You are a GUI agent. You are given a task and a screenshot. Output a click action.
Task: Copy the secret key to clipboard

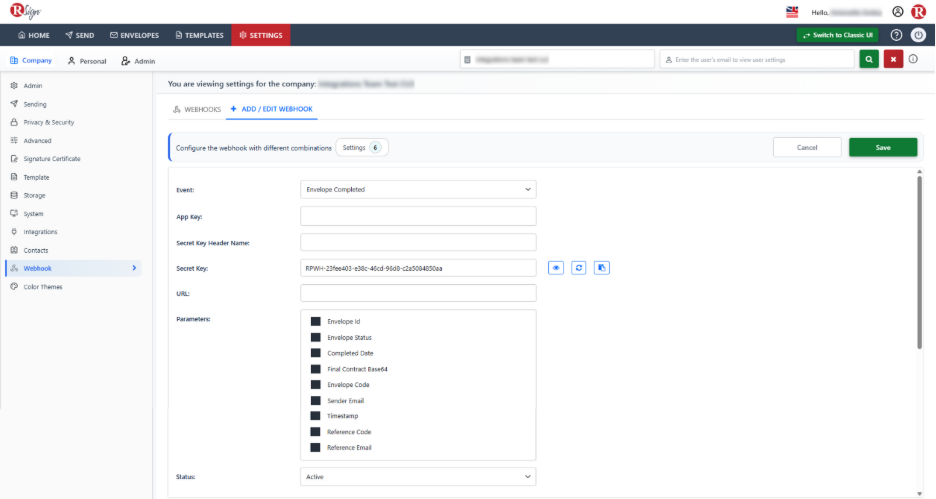(602, 268)
